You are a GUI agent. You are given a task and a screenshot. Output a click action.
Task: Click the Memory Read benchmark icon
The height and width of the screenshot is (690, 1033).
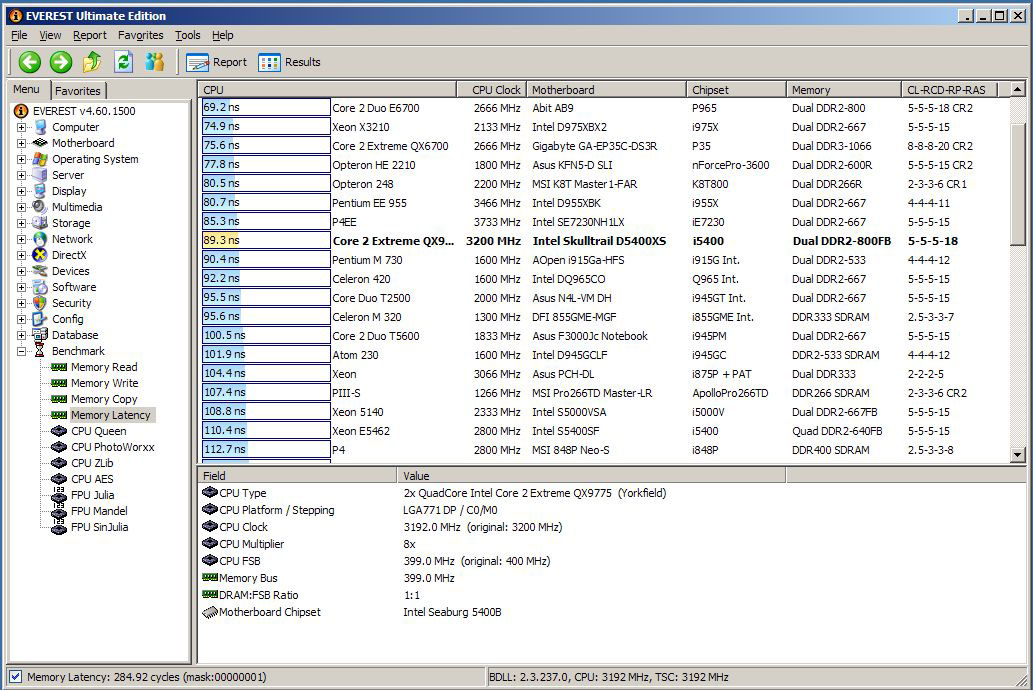(x=59, y=367)
